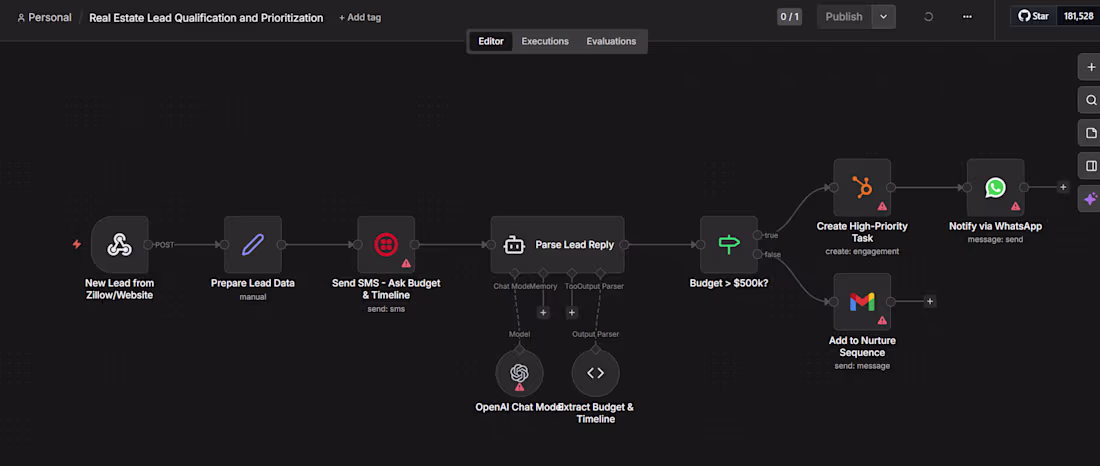The image size is (1100, 466).
Task: Click the 'Budget > $500k?' node label
Action: tap(729, 284)
